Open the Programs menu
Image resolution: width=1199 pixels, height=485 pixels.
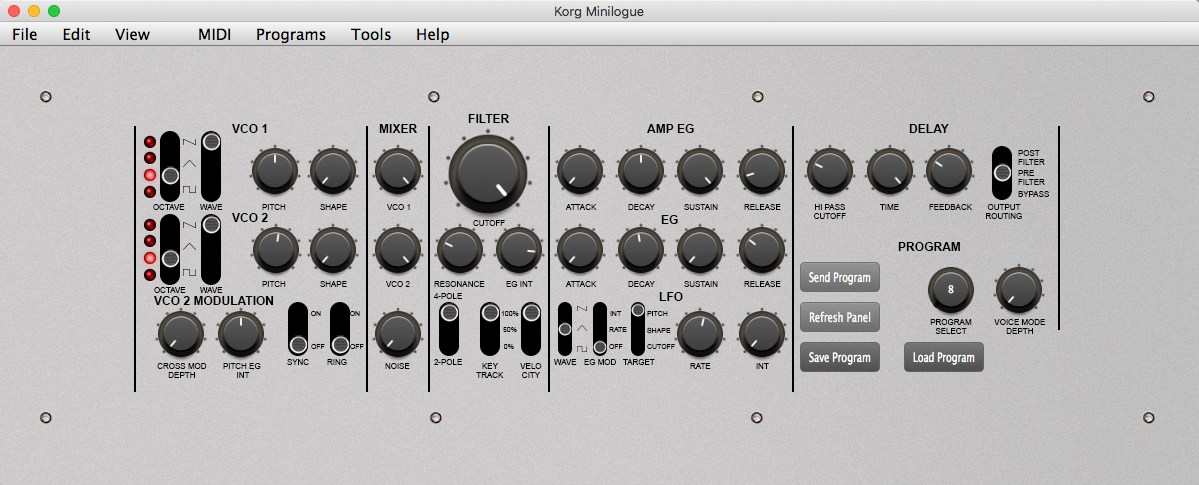coord(290,34)
